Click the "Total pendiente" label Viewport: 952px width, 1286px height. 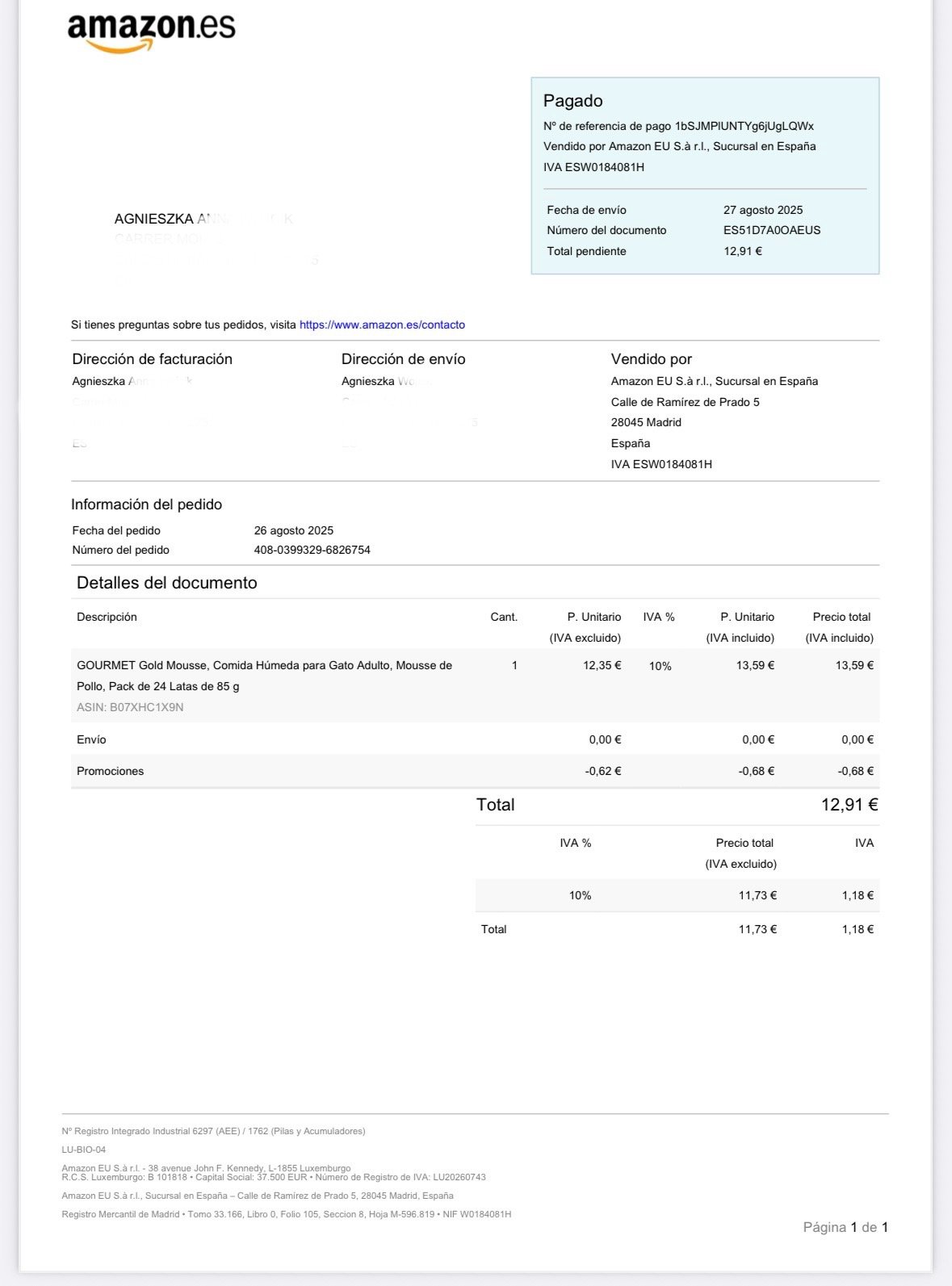click(586, 251)
